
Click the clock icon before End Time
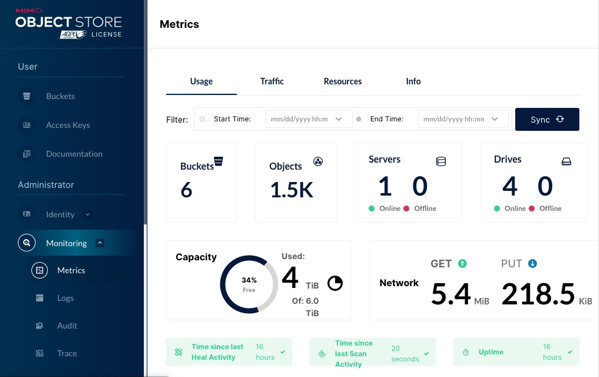pos(358,119)
